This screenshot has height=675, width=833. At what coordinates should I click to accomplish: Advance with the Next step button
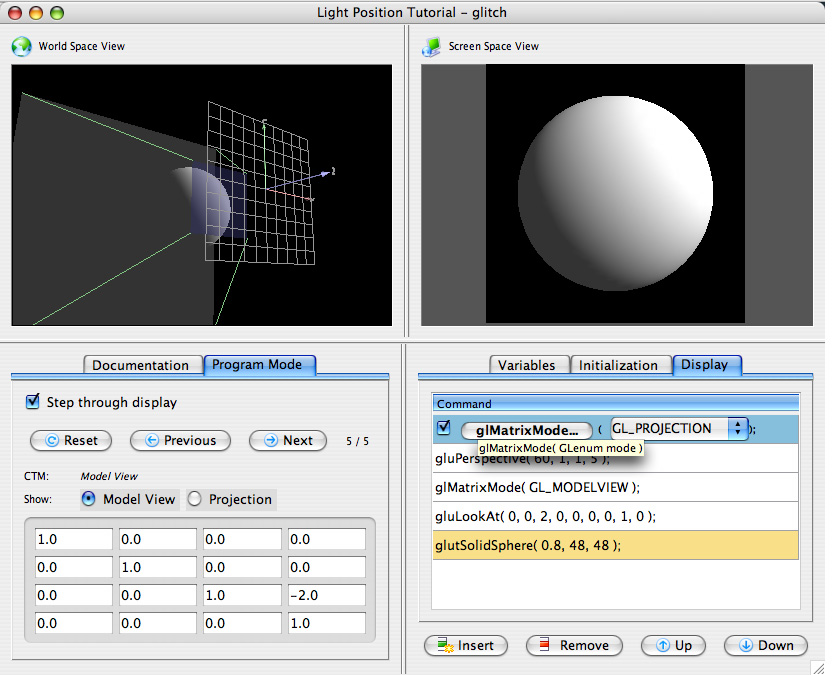tap(288, 440)
